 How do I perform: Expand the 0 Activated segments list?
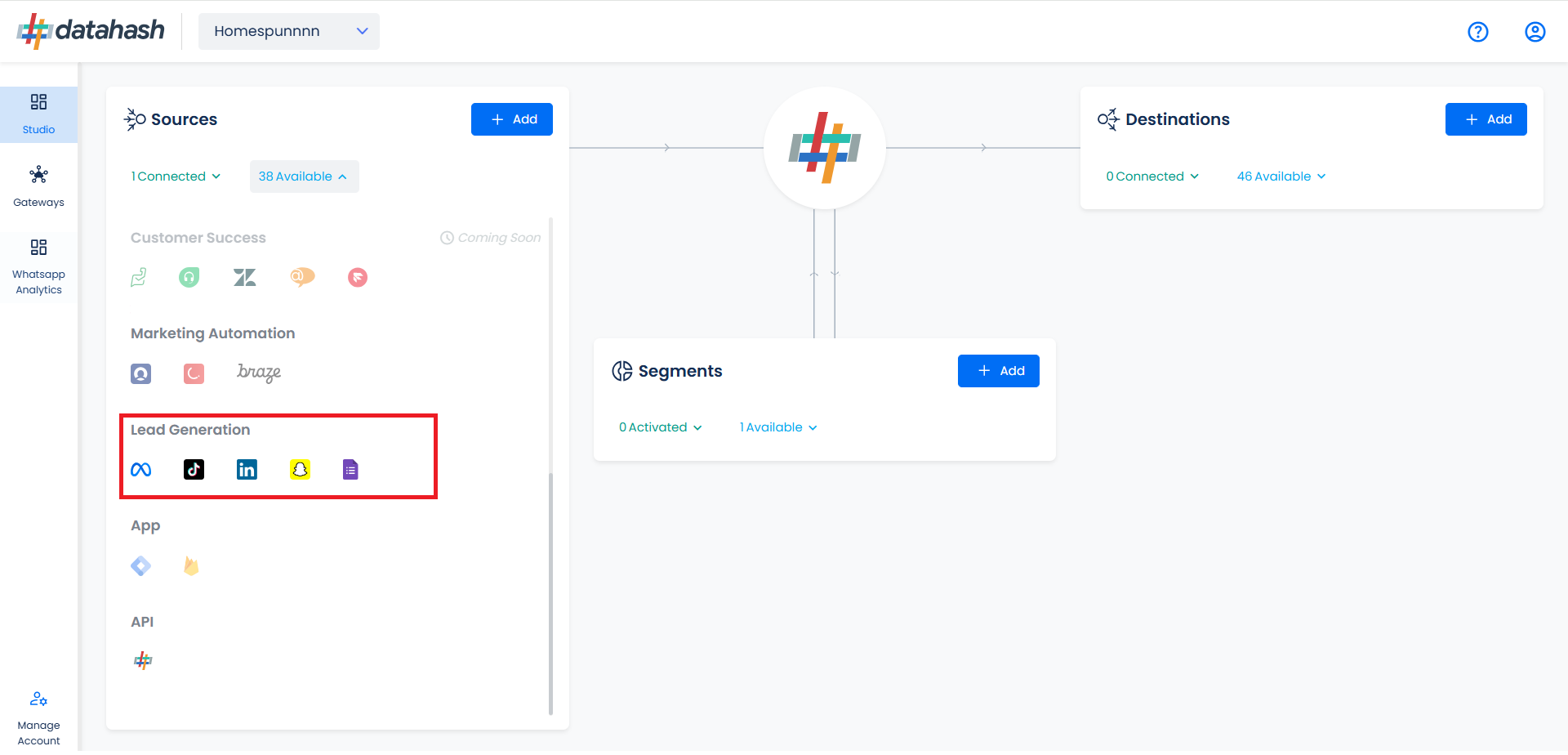661,427
